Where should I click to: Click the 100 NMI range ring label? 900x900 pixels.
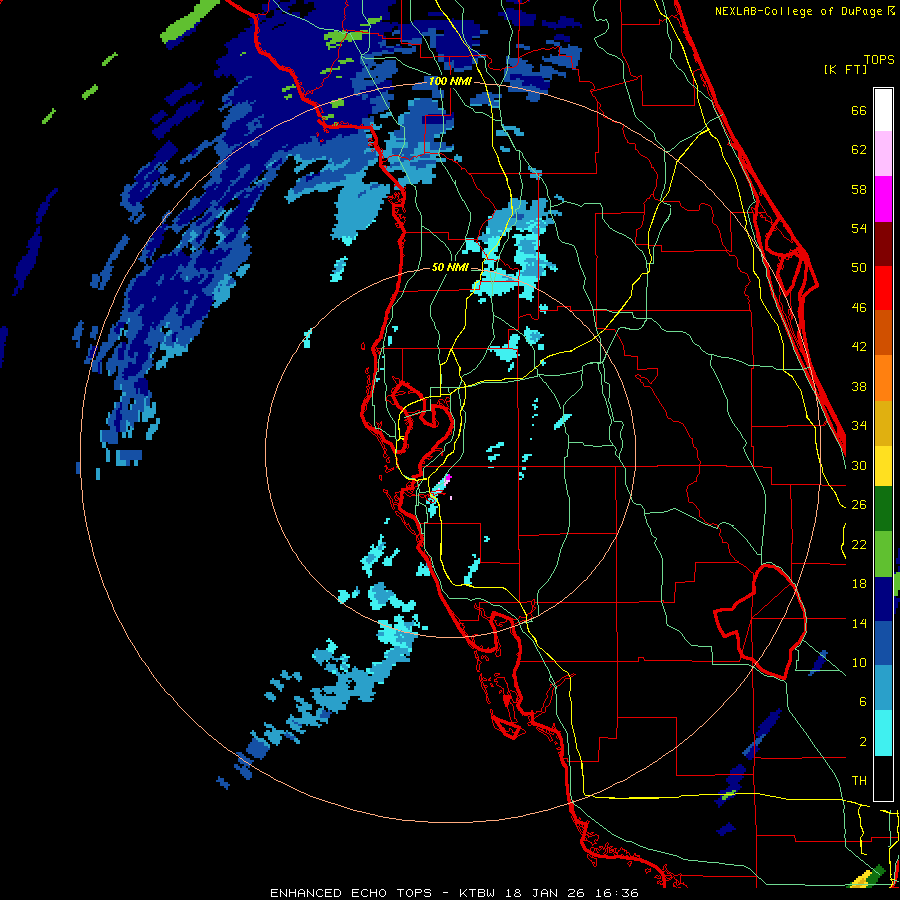pos(450,81)
